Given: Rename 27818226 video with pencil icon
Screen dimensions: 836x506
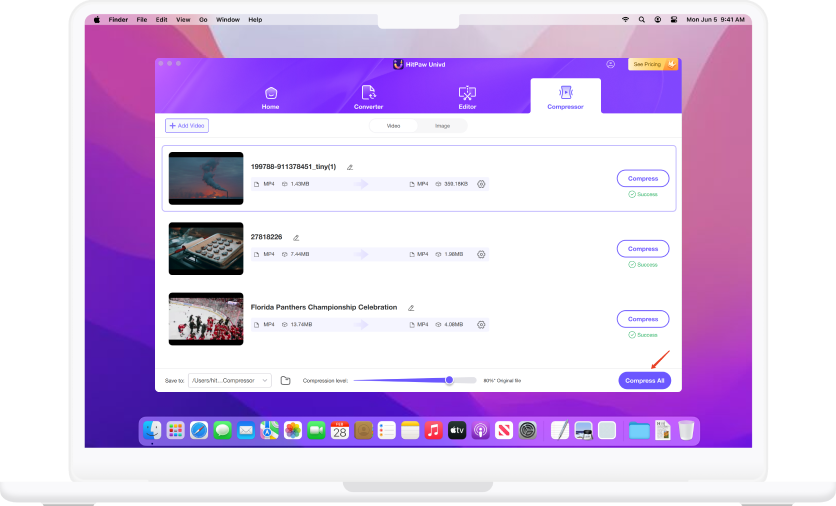Looking at the screenshot, I should (296, 238).
